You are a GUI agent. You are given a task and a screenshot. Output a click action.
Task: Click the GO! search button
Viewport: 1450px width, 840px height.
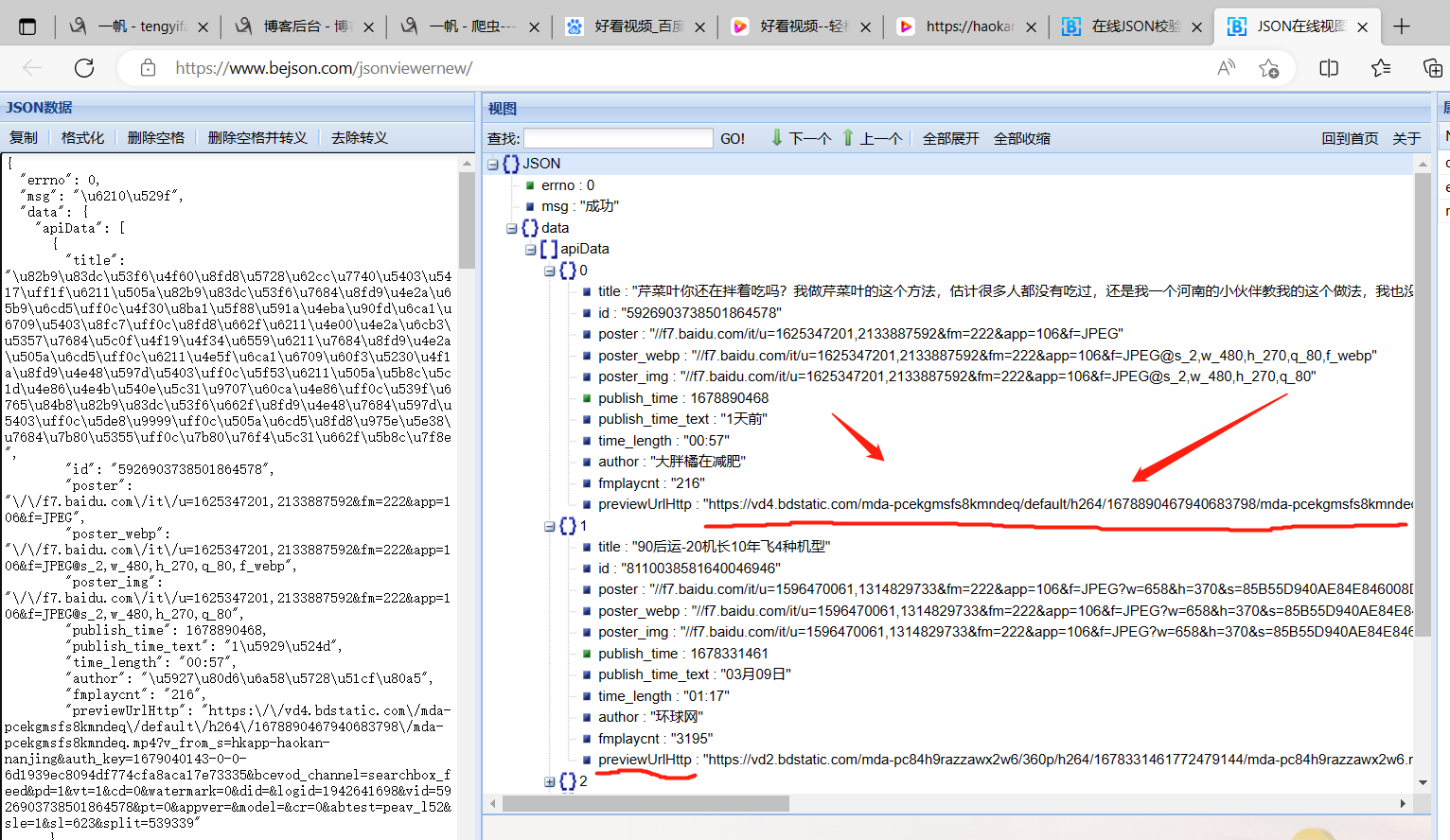click(x=733, y=139)
